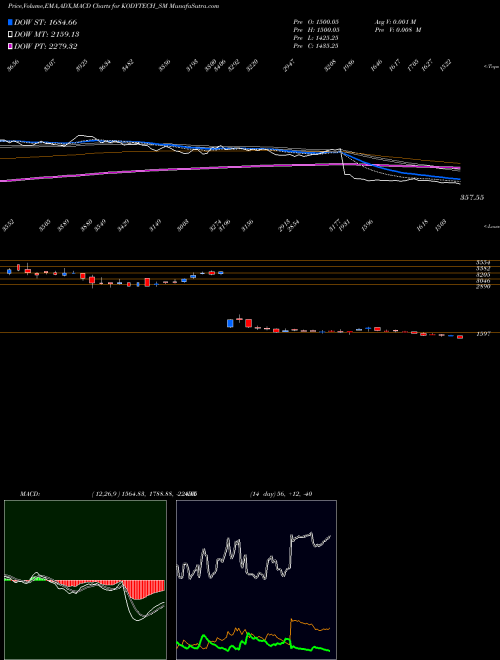Screen dimensions: 500x660
Task: Click the chart title mentioning KODYTECH_SM
Action: click(x=114, y=6)
